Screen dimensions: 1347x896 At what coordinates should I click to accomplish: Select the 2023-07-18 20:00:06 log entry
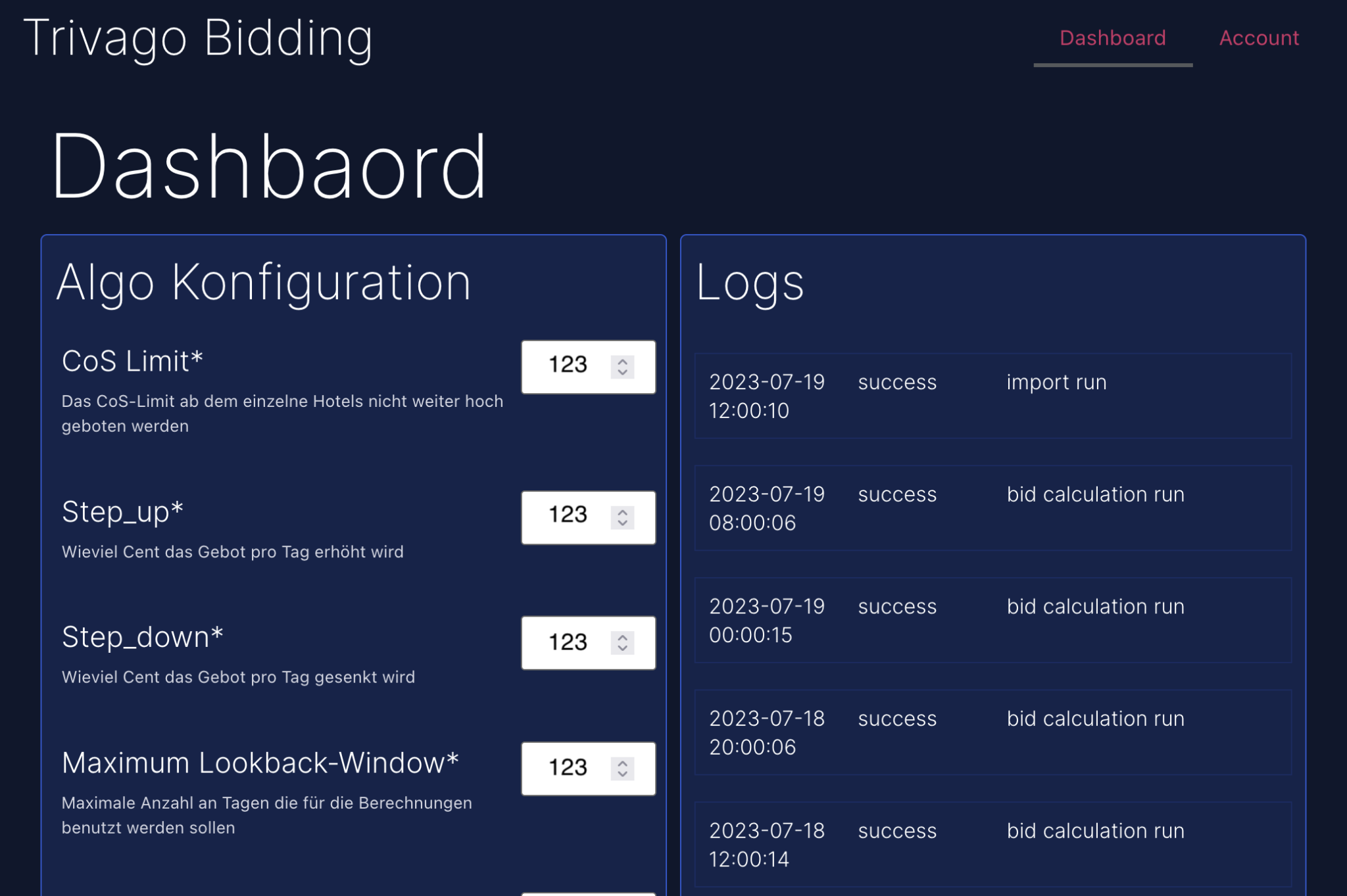point(992,732)
